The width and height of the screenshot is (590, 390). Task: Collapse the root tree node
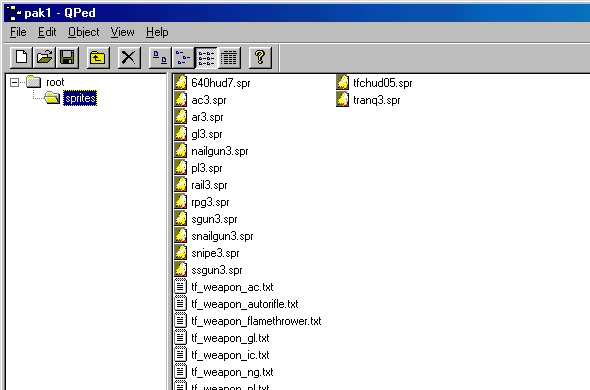[x=14, y=82]
